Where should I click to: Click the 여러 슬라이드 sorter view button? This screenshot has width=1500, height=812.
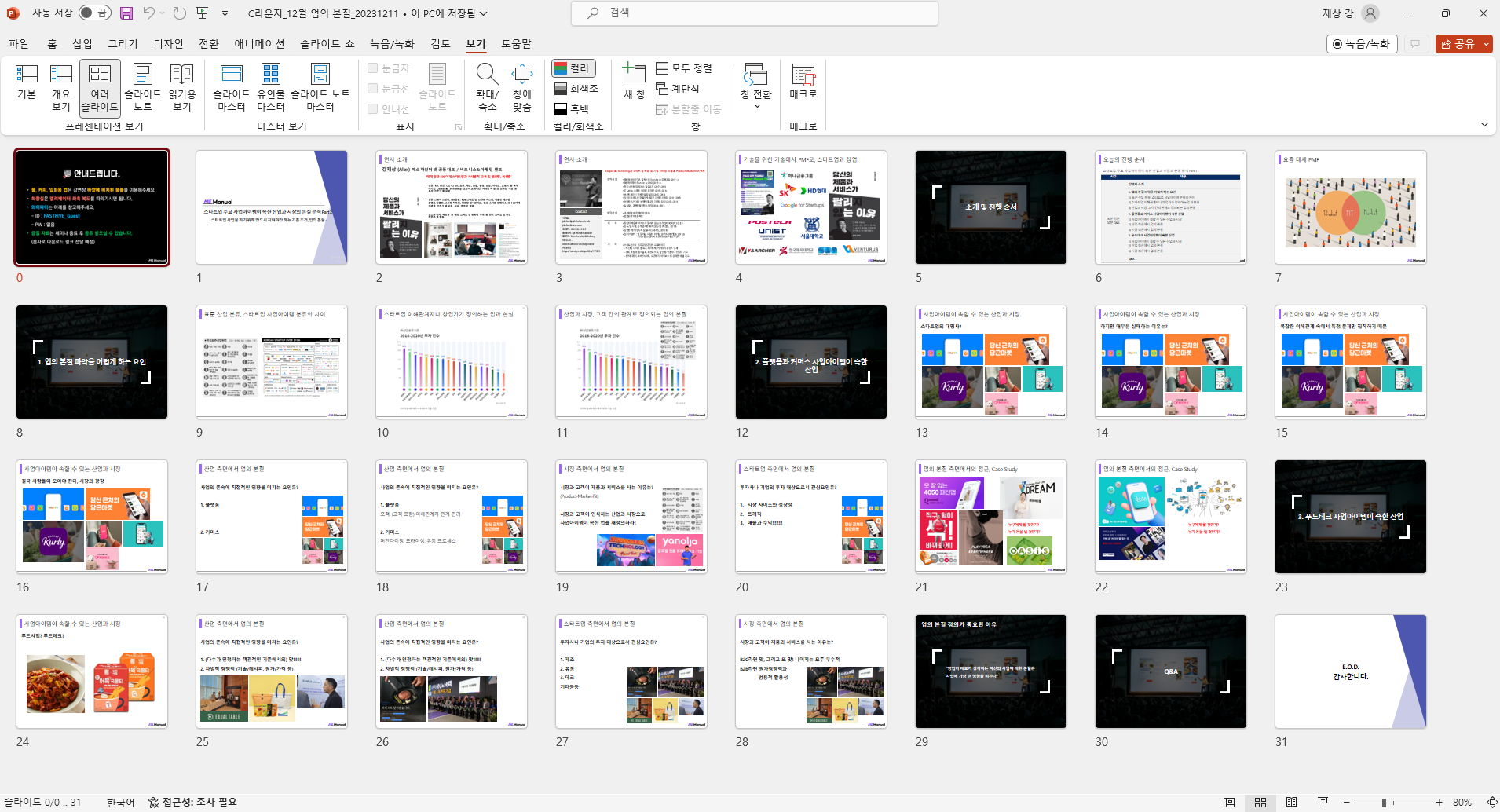click(100, 87)
